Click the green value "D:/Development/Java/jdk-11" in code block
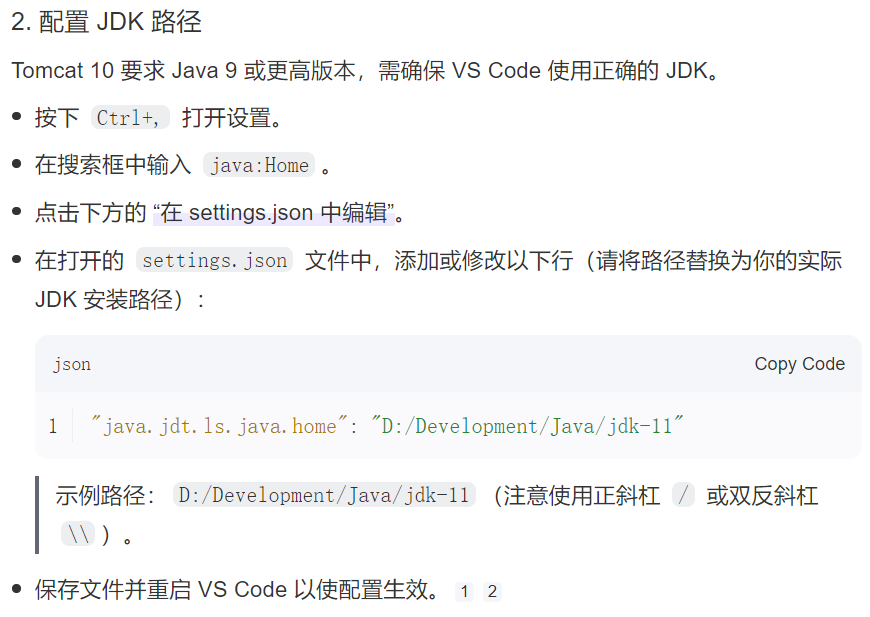 click(x=527, y=426)
